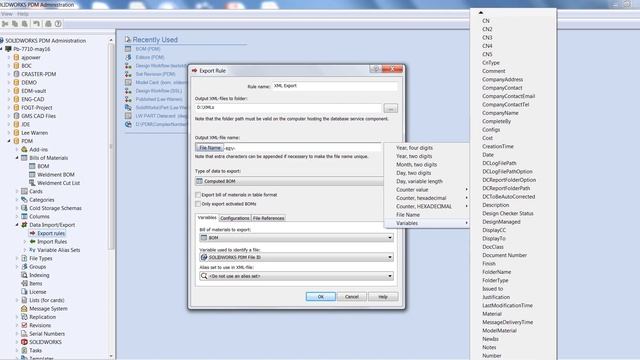Click the tree panel vertical scrollbar
640x360 pixels.
coord(111,147)
